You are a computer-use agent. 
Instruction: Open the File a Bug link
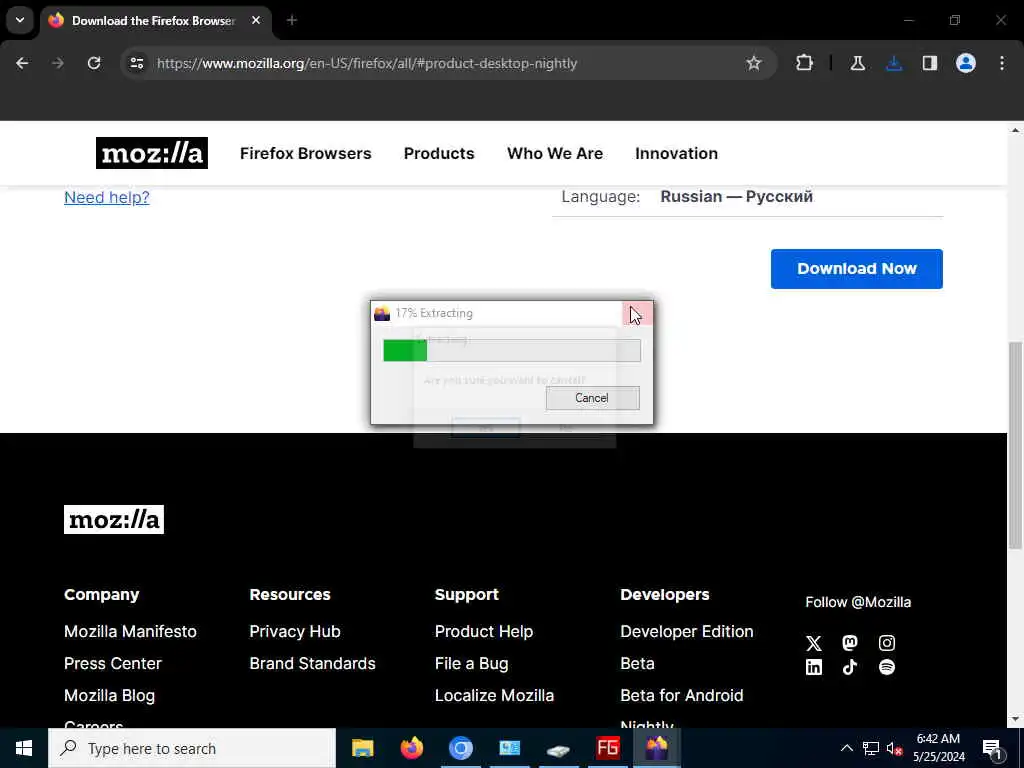click(472, 664)
